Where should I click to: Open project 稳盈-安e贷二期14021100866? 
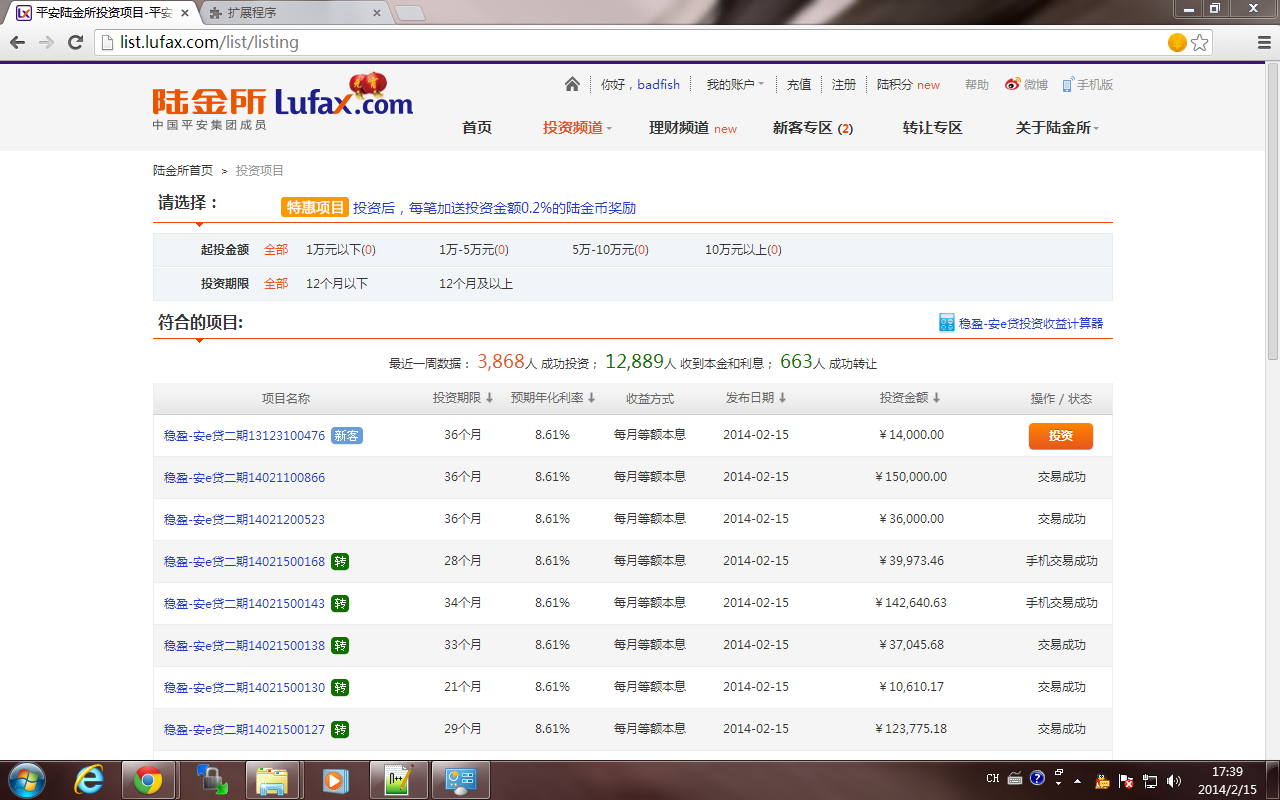244,478
